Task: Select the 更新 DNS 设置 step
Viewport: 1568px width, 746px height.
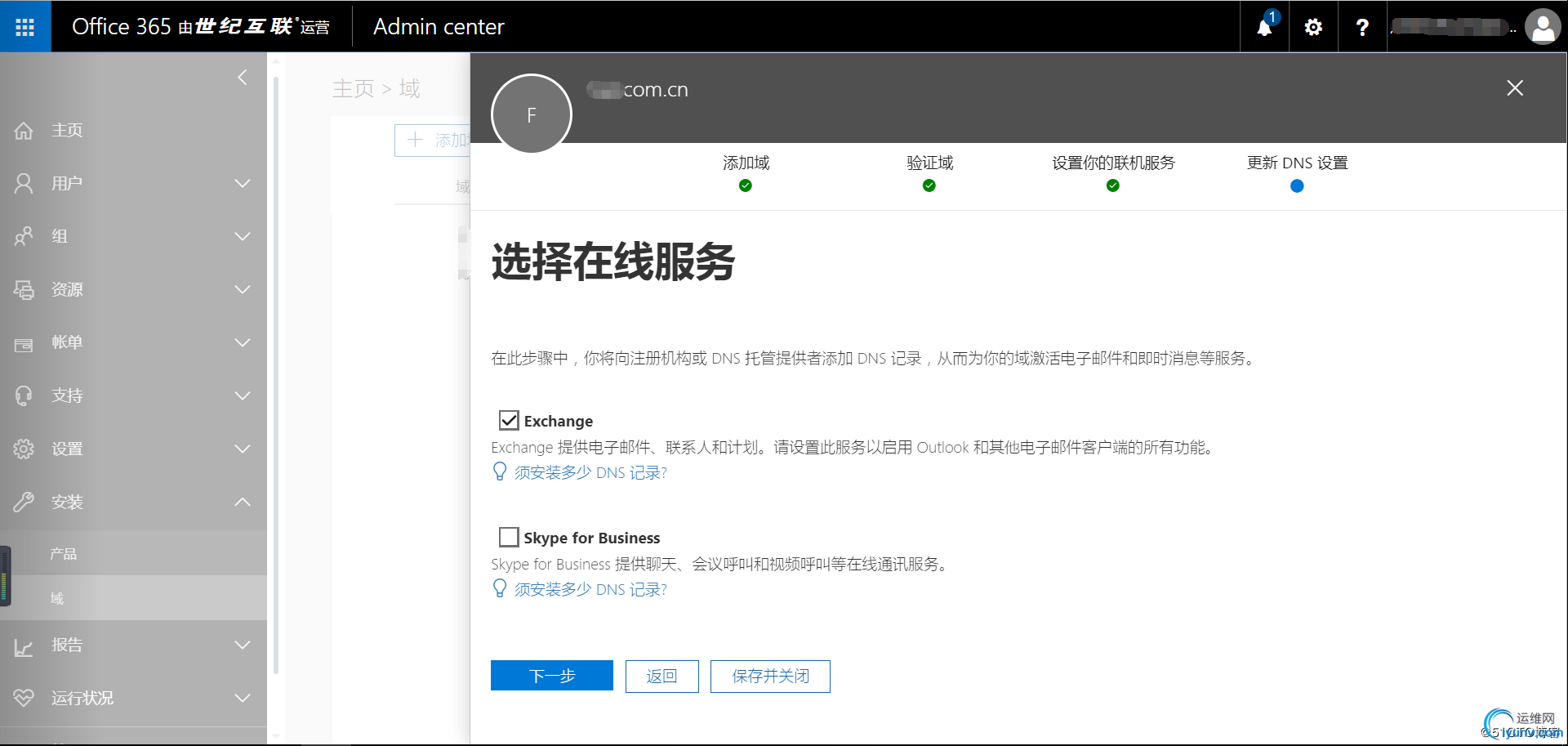Action: (x=1297, y=172)
